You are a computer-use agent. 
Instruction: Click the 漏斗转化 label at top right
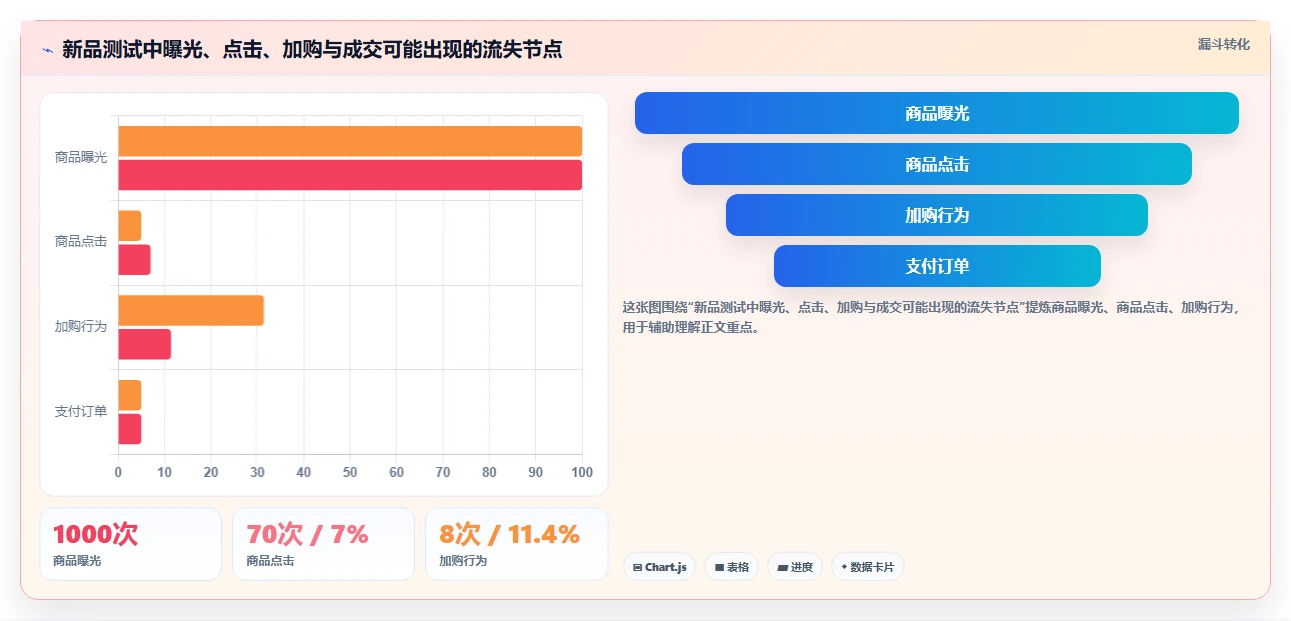coord(1223,44)
